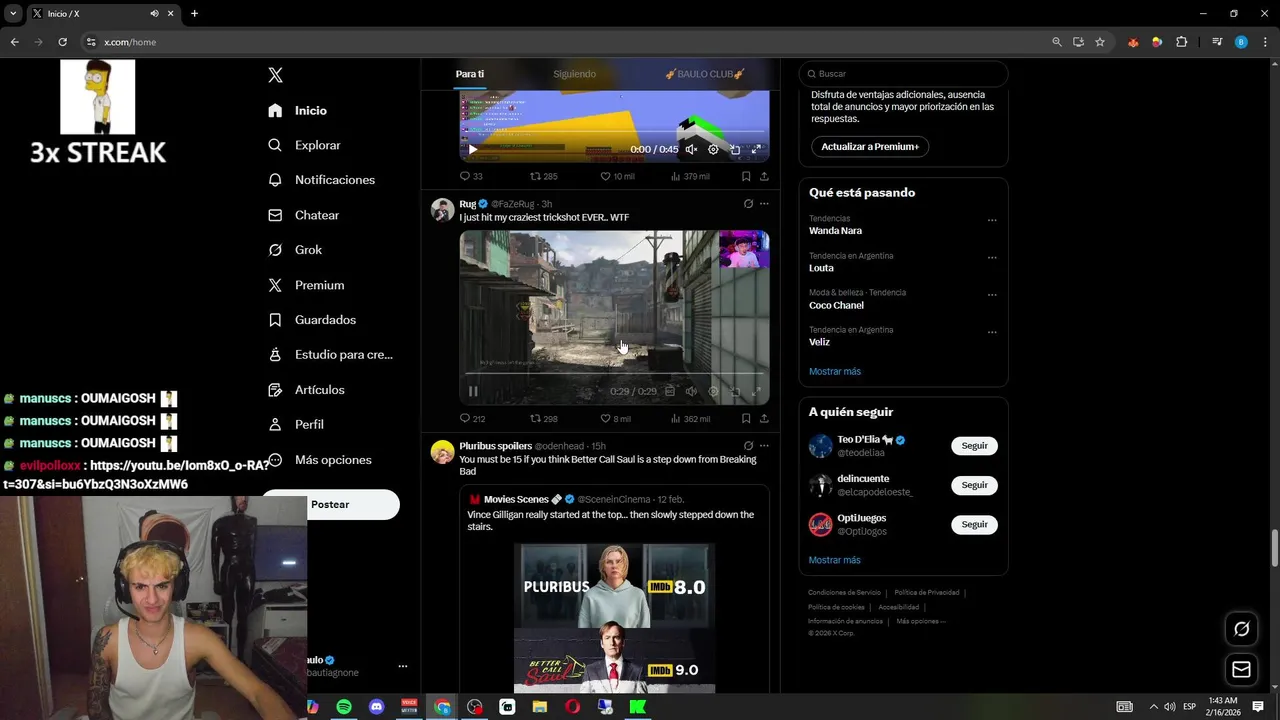Open settings gear on the 0:45 video
This screenshot has width=1280, height=720.
tap(713, 149)
